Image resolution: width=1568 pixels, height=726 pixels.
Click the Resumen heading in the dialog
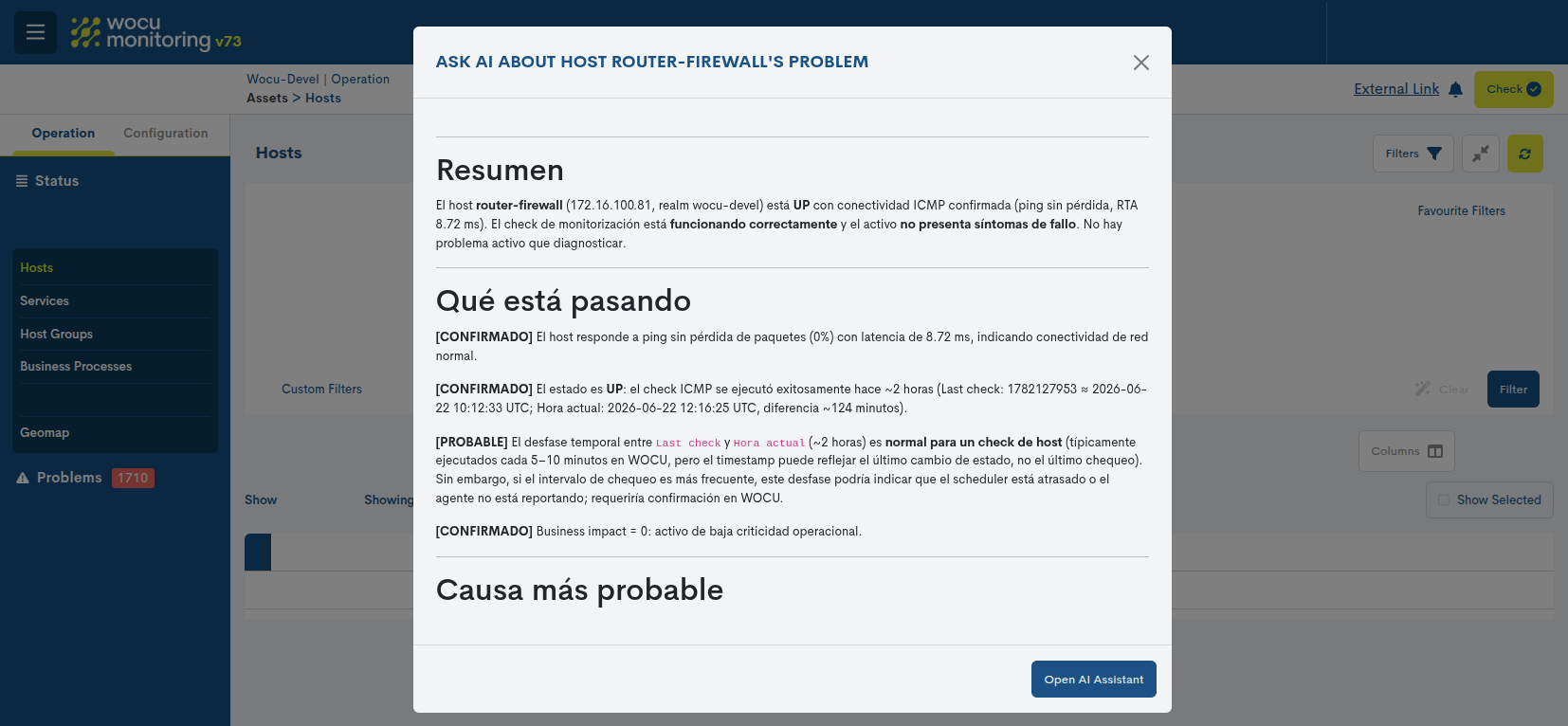tap(500, 171)
